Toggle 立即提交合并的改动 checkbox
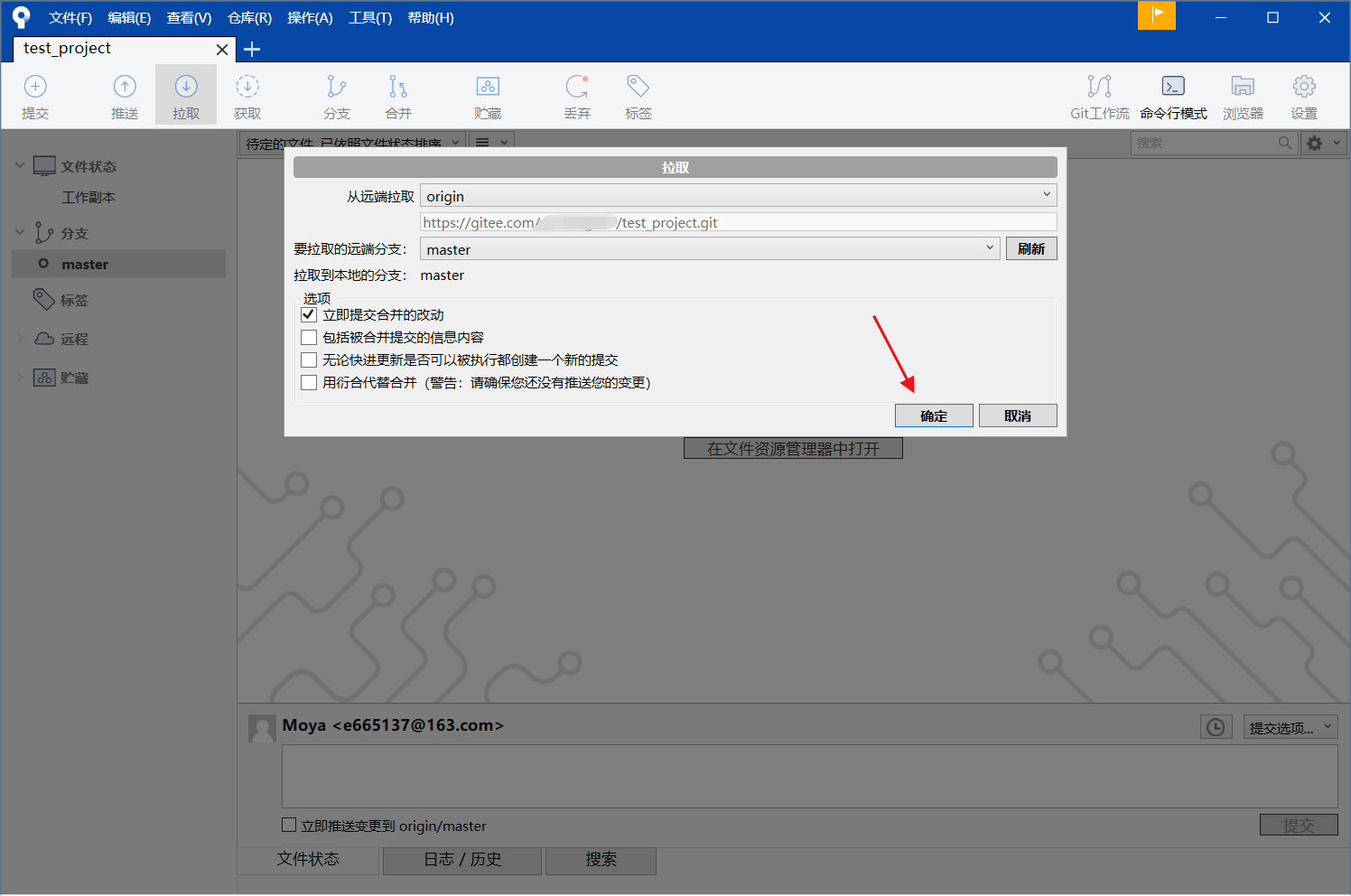1351x896 pixels. [309, 314]
